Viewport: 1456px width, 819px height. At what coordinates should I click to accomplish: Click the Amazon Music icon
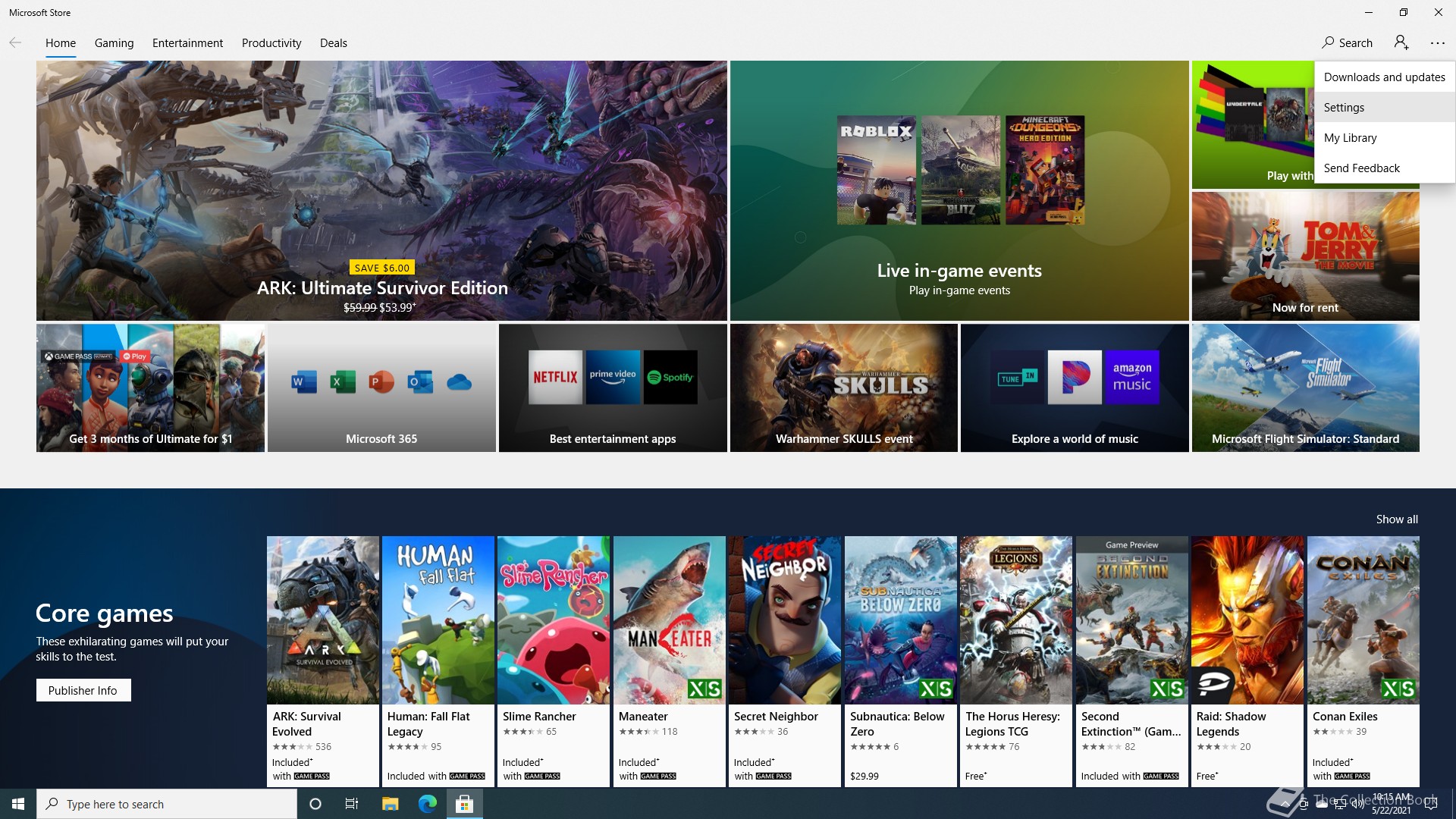[x=1132, y=377]
